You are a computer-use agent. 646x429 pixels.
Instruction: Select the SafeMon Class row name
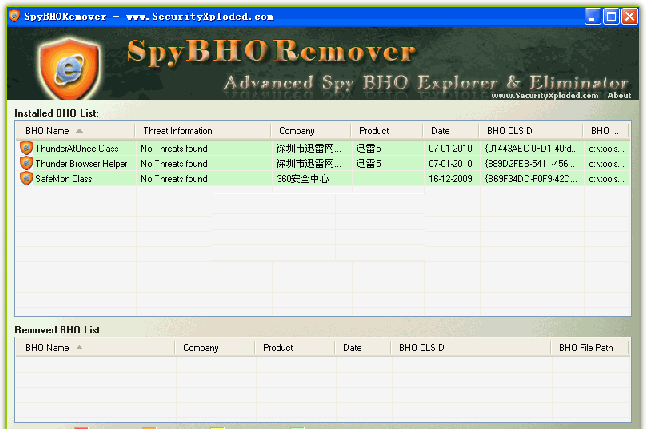tap(63, 179)
